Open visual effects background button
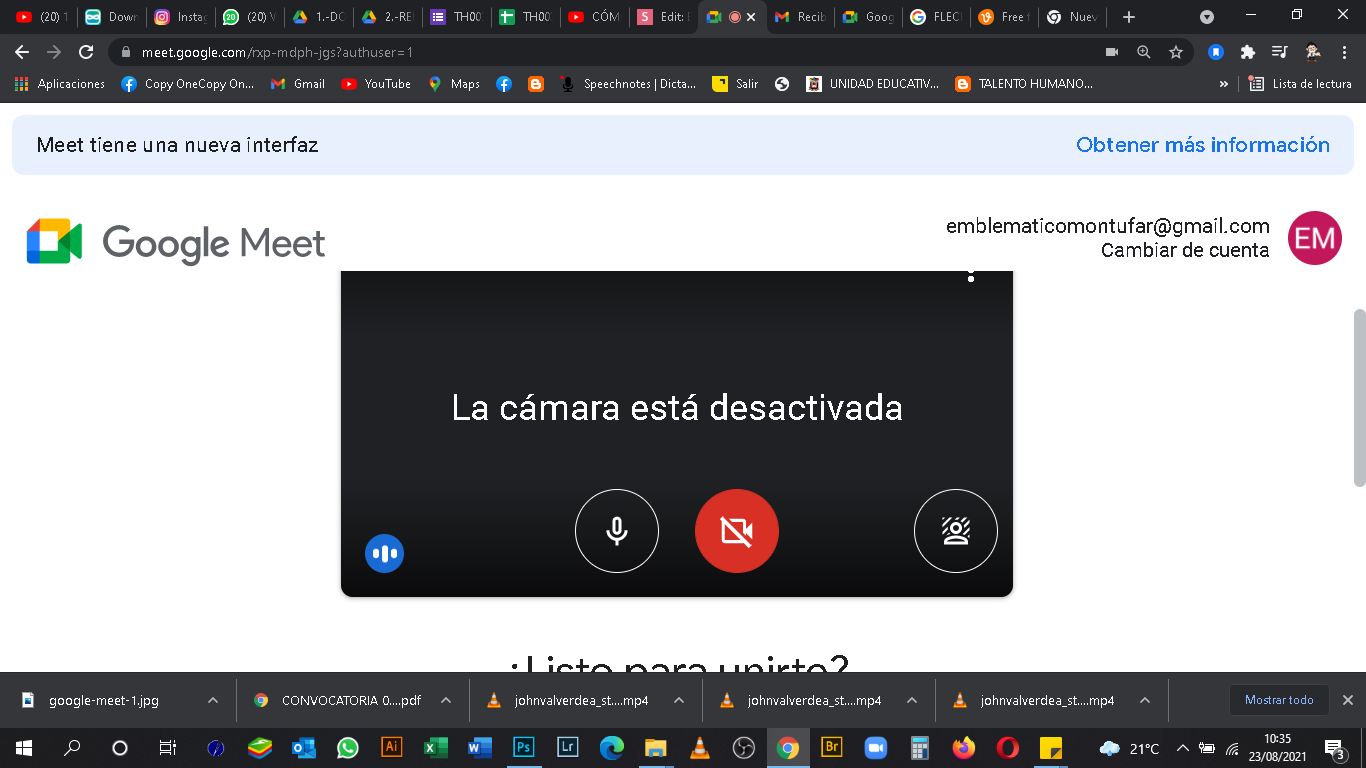Screen dimensions: 1366x768 [x=956, y=531]
